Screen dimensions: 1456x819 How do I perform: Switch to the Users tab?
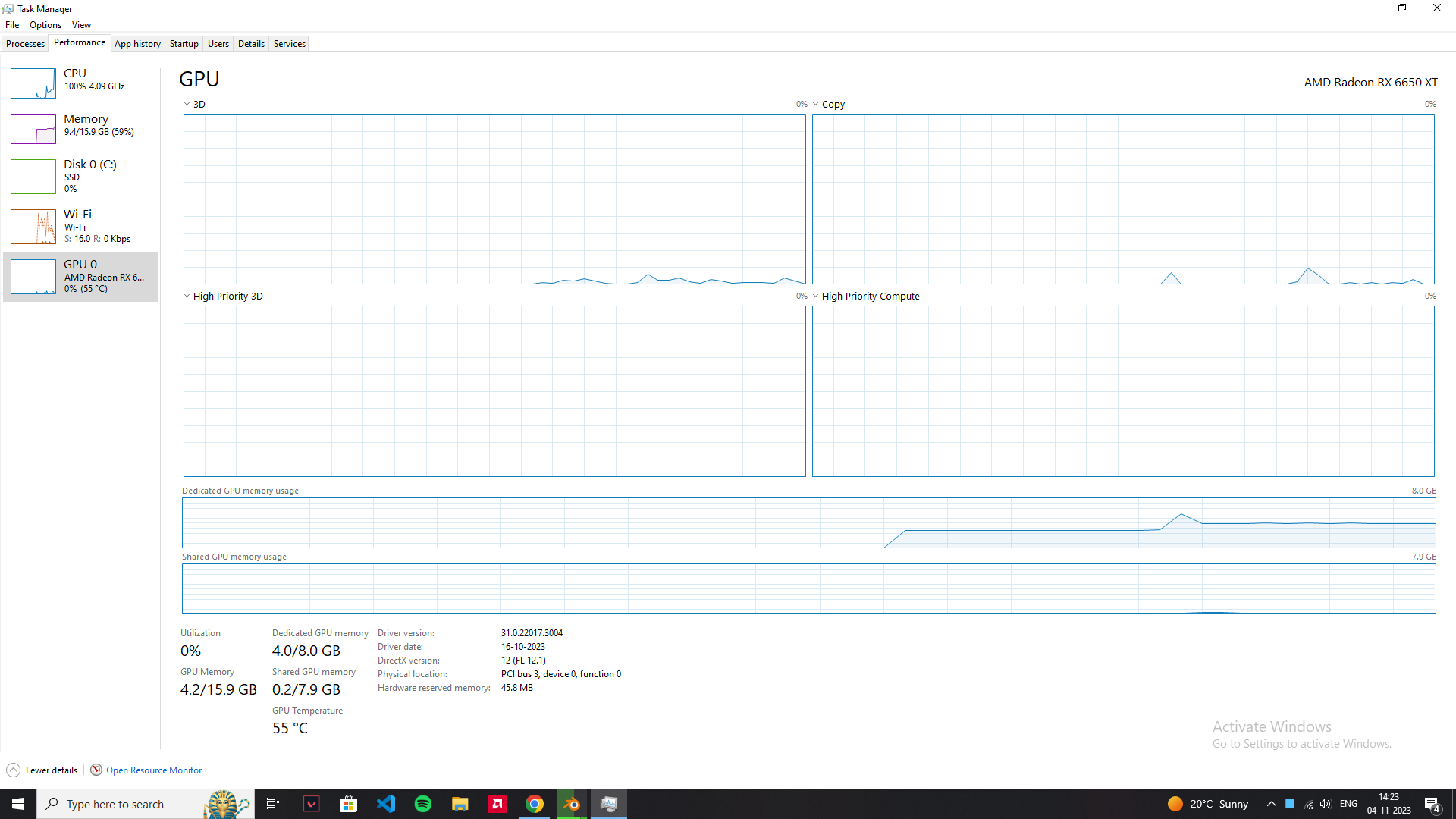point(218,44)
